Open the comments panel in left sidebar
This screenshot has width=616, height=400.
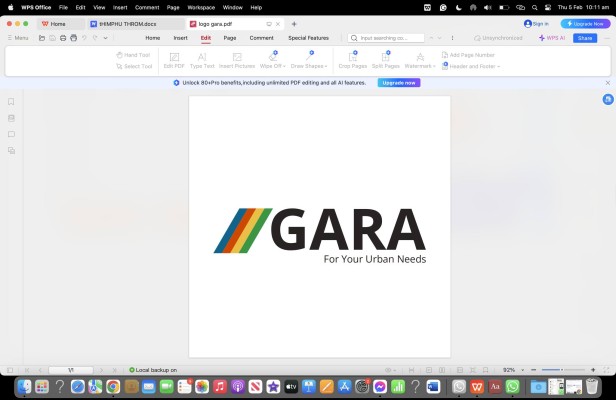coord(11,134)
